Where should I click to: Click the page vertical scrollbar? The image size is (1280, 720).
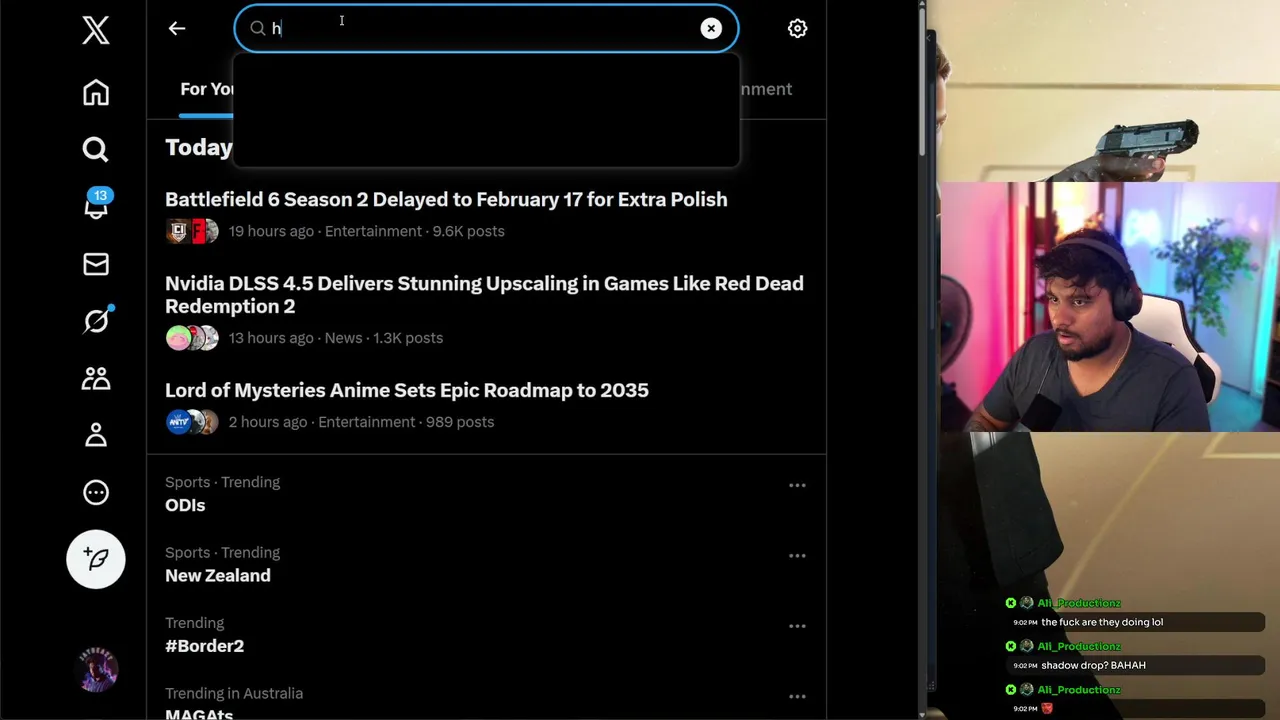click(921, 80)
